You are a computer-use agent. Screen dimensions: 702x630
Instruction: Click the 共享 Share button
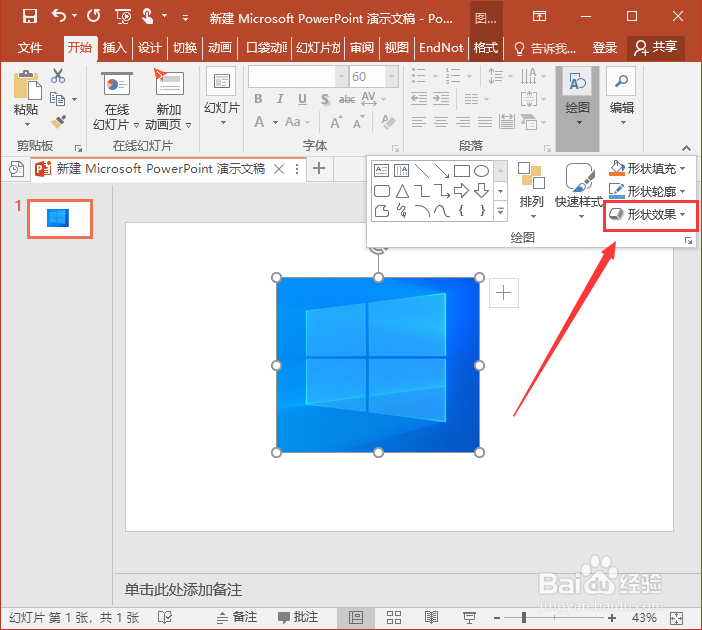[x=655, y=47]
